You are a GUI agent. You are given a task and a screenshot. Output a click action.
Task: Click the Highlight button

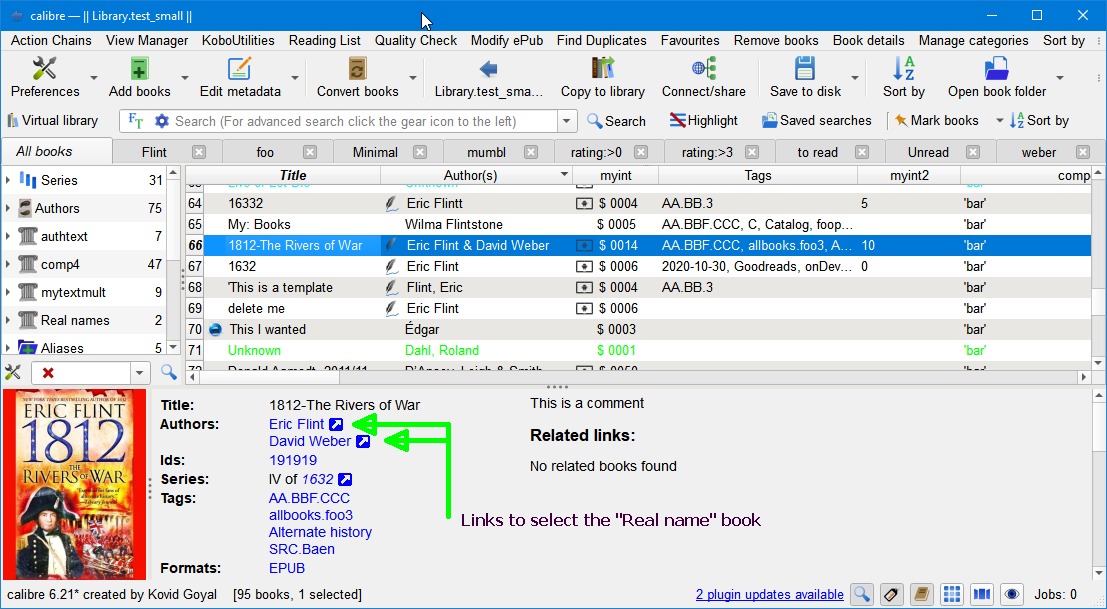[704, 121]
